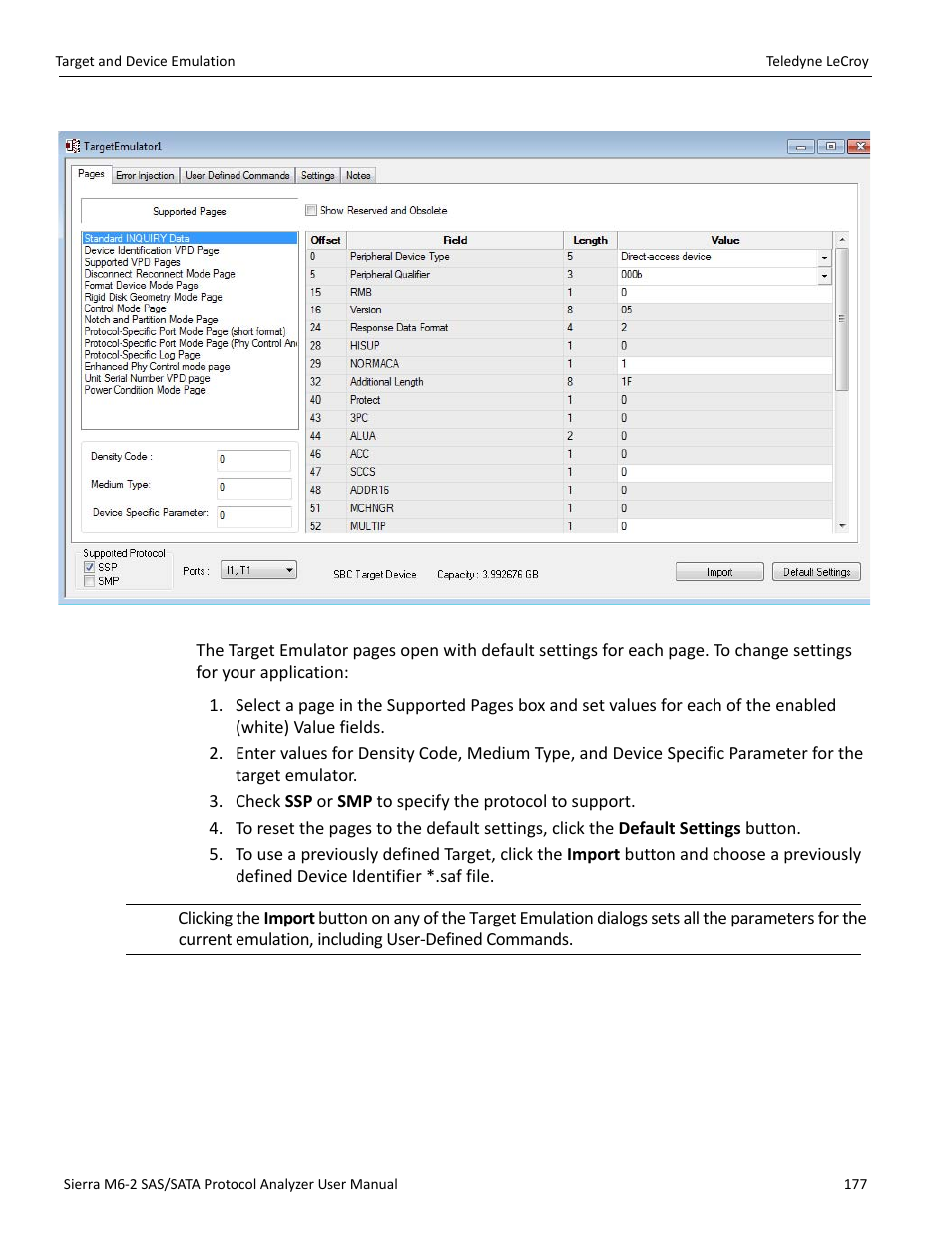
Task: Click the TargetEmulator1 window title icon
Action: [72, 146]
